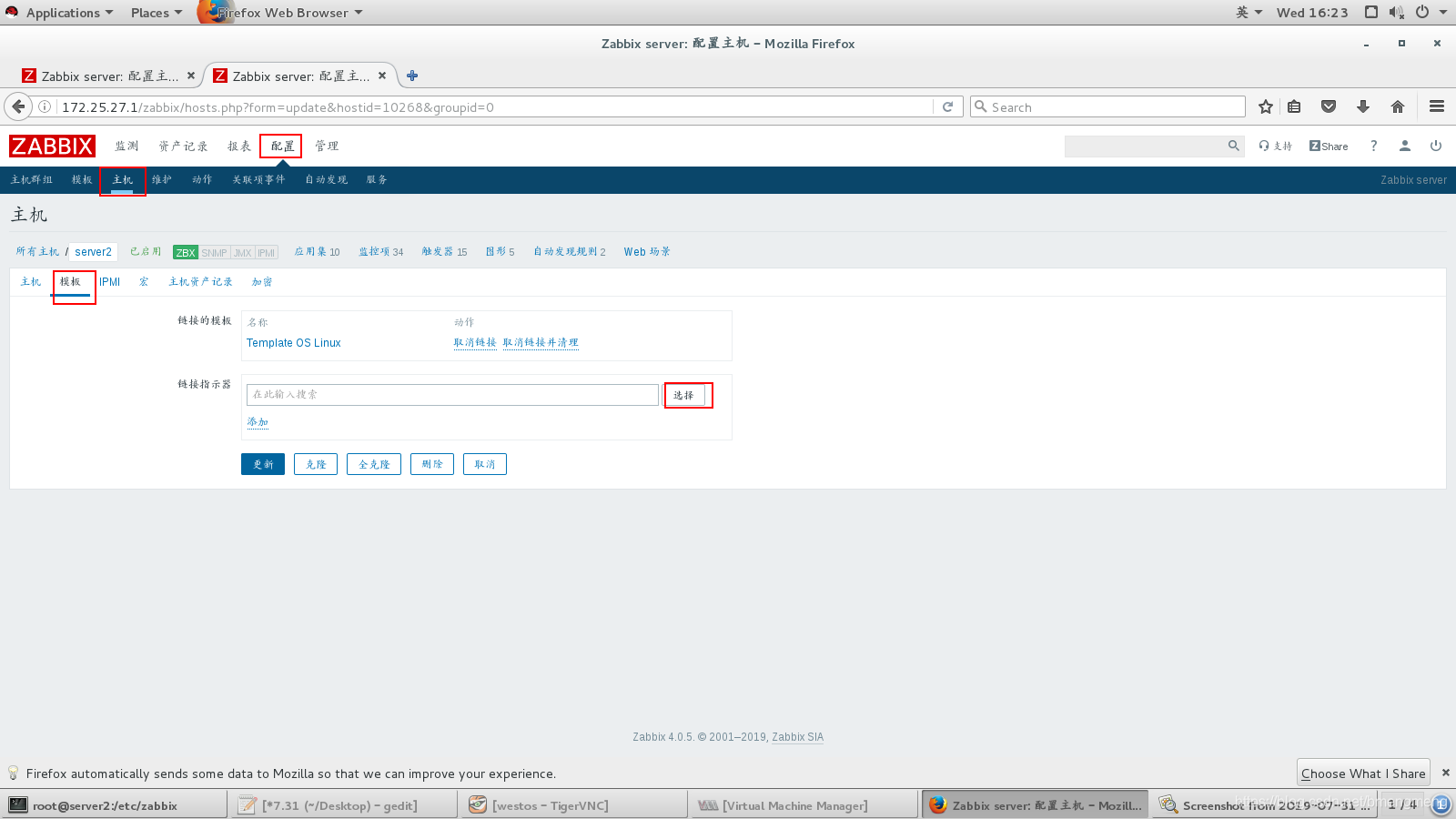Switch to the 主机 form tab
Viewport: 1456px width, 819px height.
[30, 282]
